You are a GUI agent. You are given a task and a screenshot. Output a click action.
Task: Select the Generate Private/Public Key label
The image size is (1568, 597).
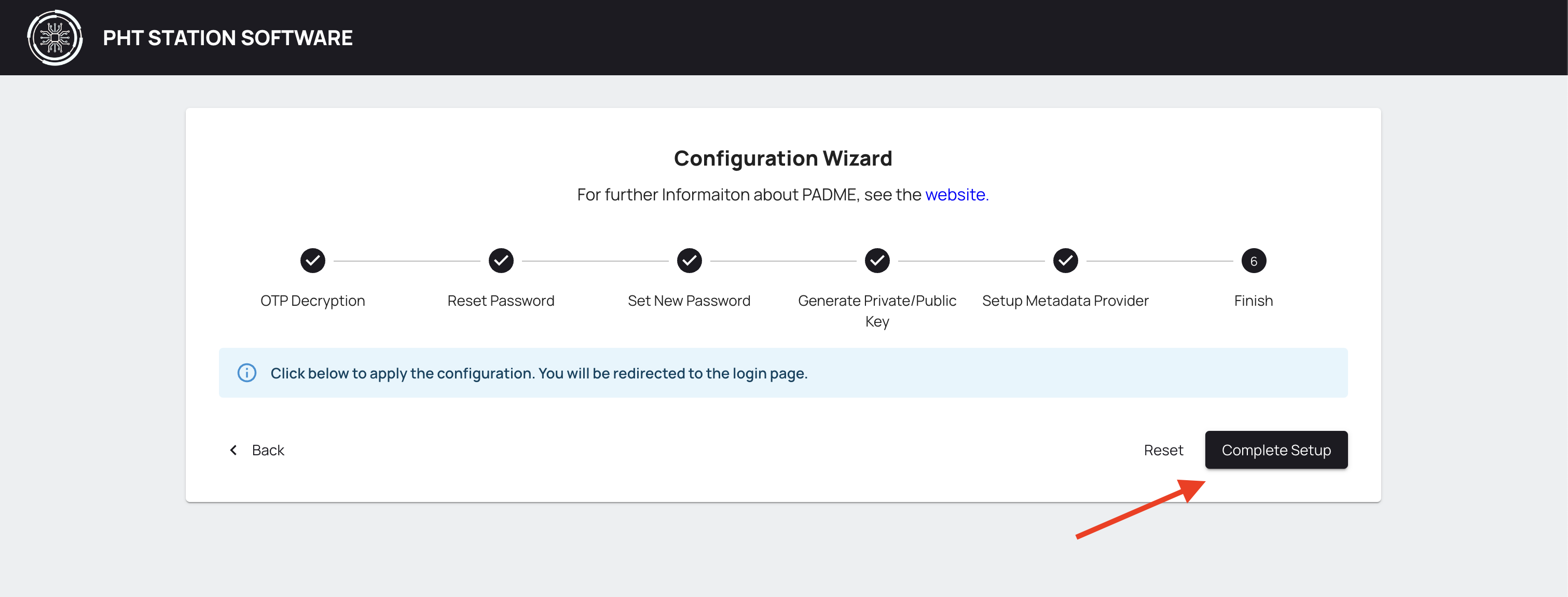(877, 310)
